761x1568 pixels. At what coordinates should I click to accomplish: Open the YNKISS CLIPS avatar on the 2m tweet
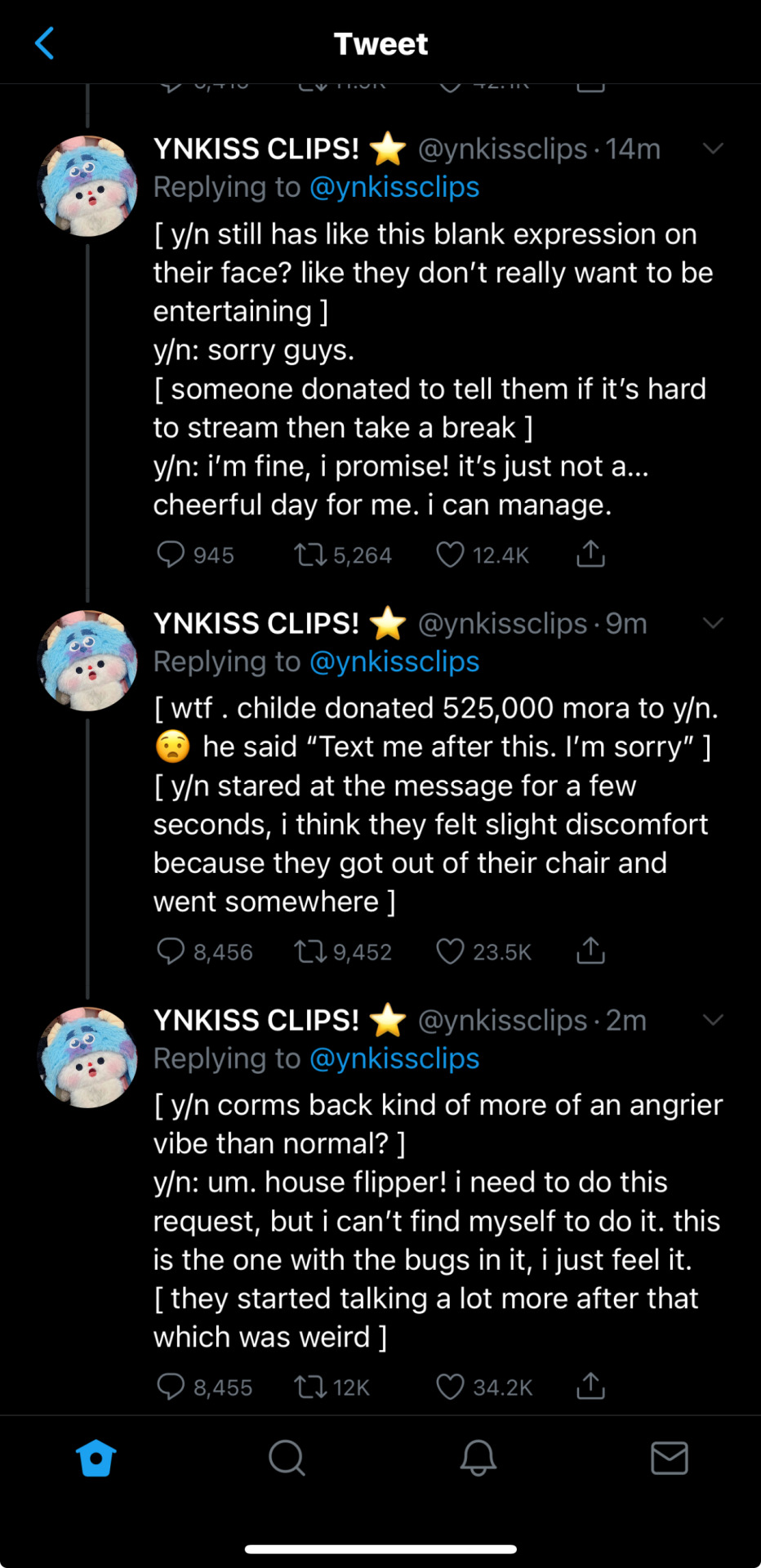88,1058
